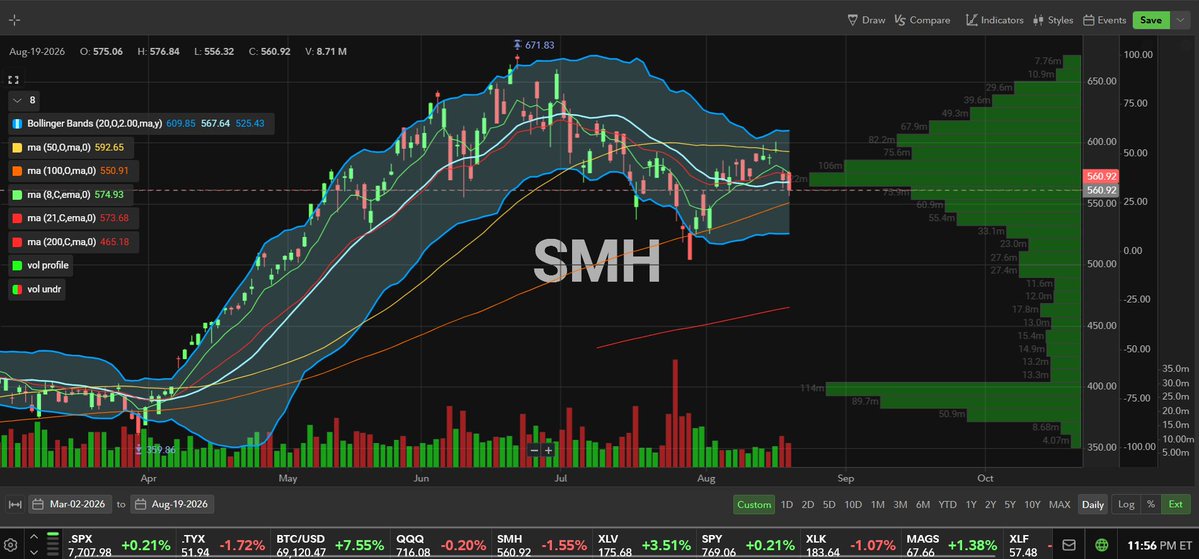Select the 2Y range option
This screenshot has width=1199, height=559.
(x=990, y=505)
